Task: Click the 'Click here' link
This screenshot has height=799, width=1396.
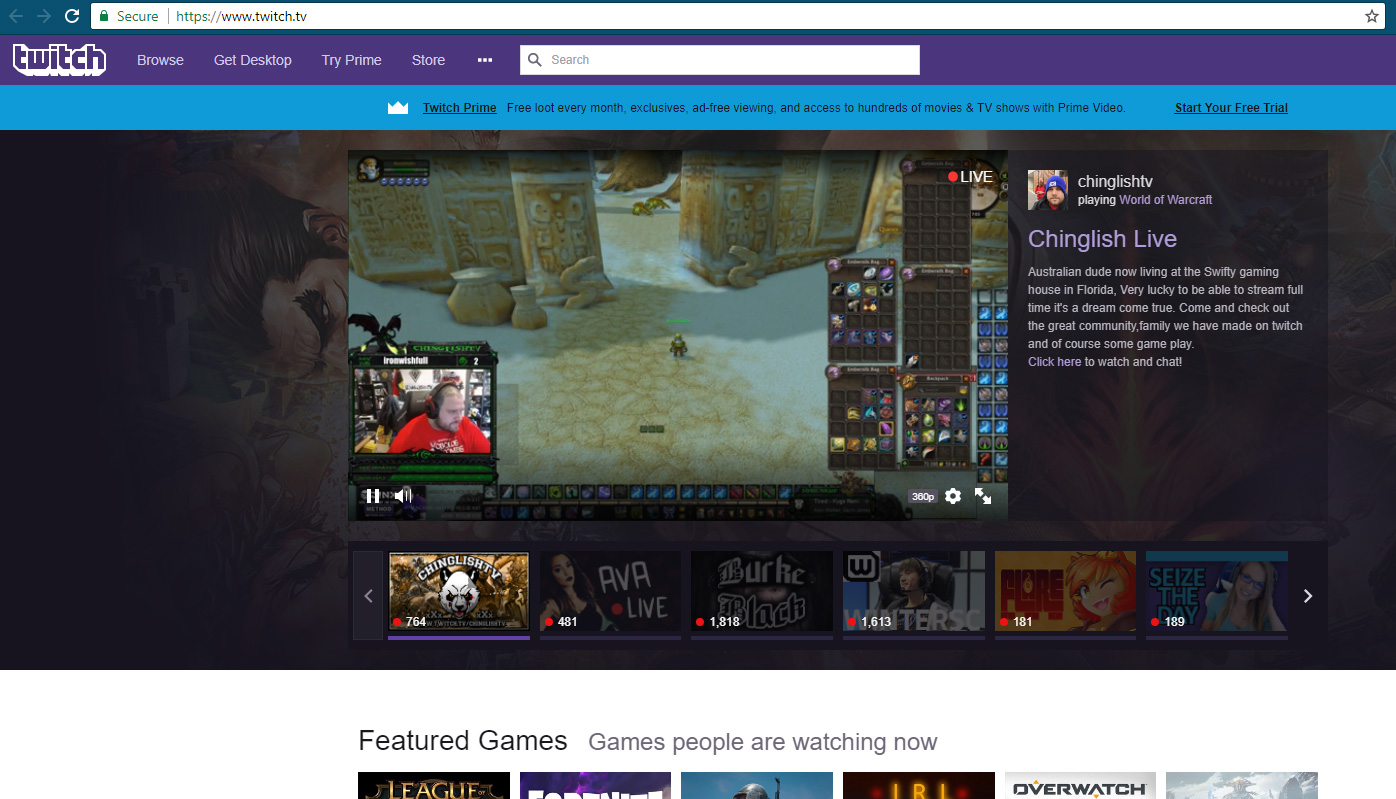Action: click(x=1054, y=362)
